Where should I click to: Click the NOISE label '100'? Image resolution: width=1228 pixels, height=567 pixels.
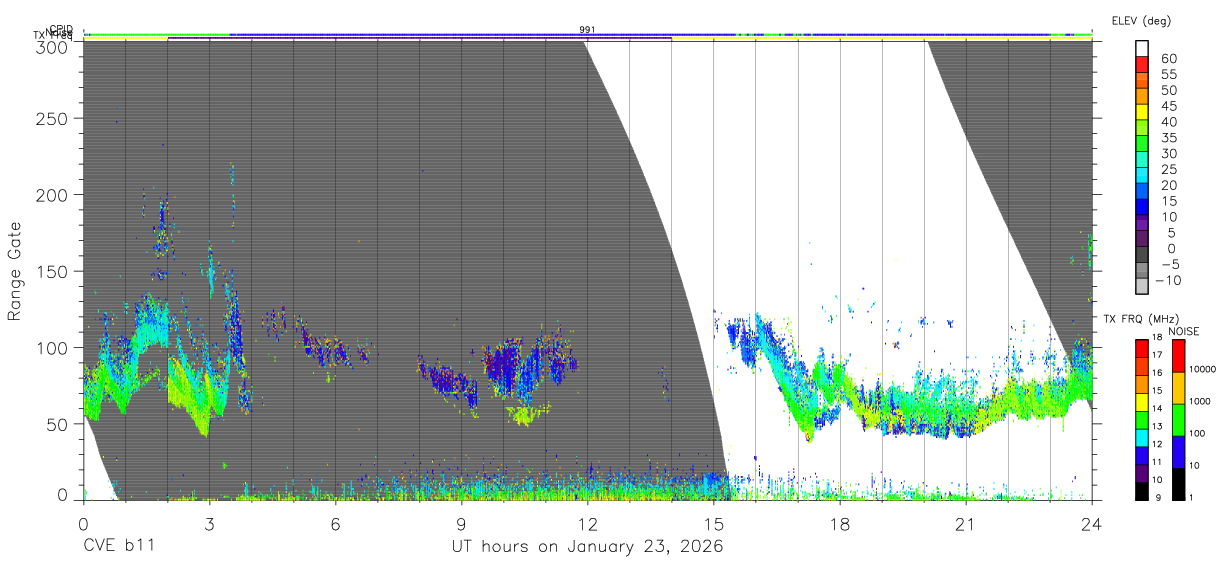pyautogui.click(x=1195, y=433)
